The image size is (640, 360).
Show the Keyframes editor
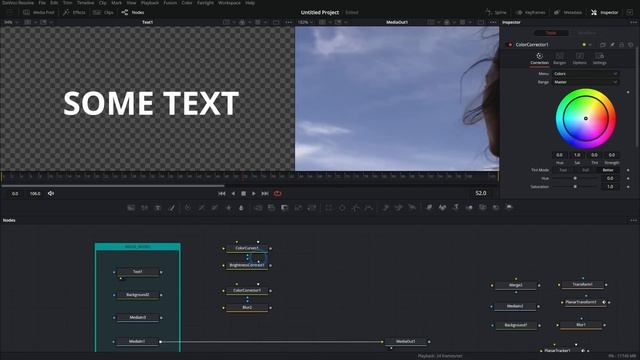click(x=530, y=13)
